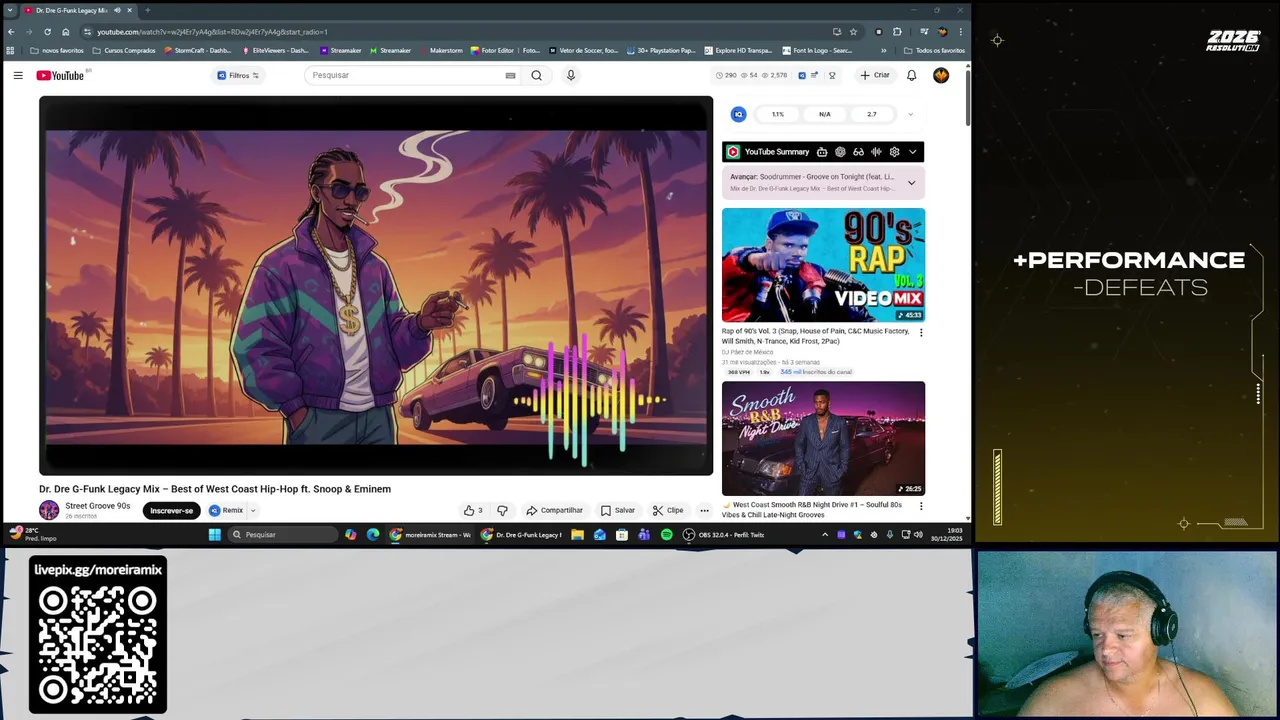Bookmark this page with the star icon

(853, 31)
